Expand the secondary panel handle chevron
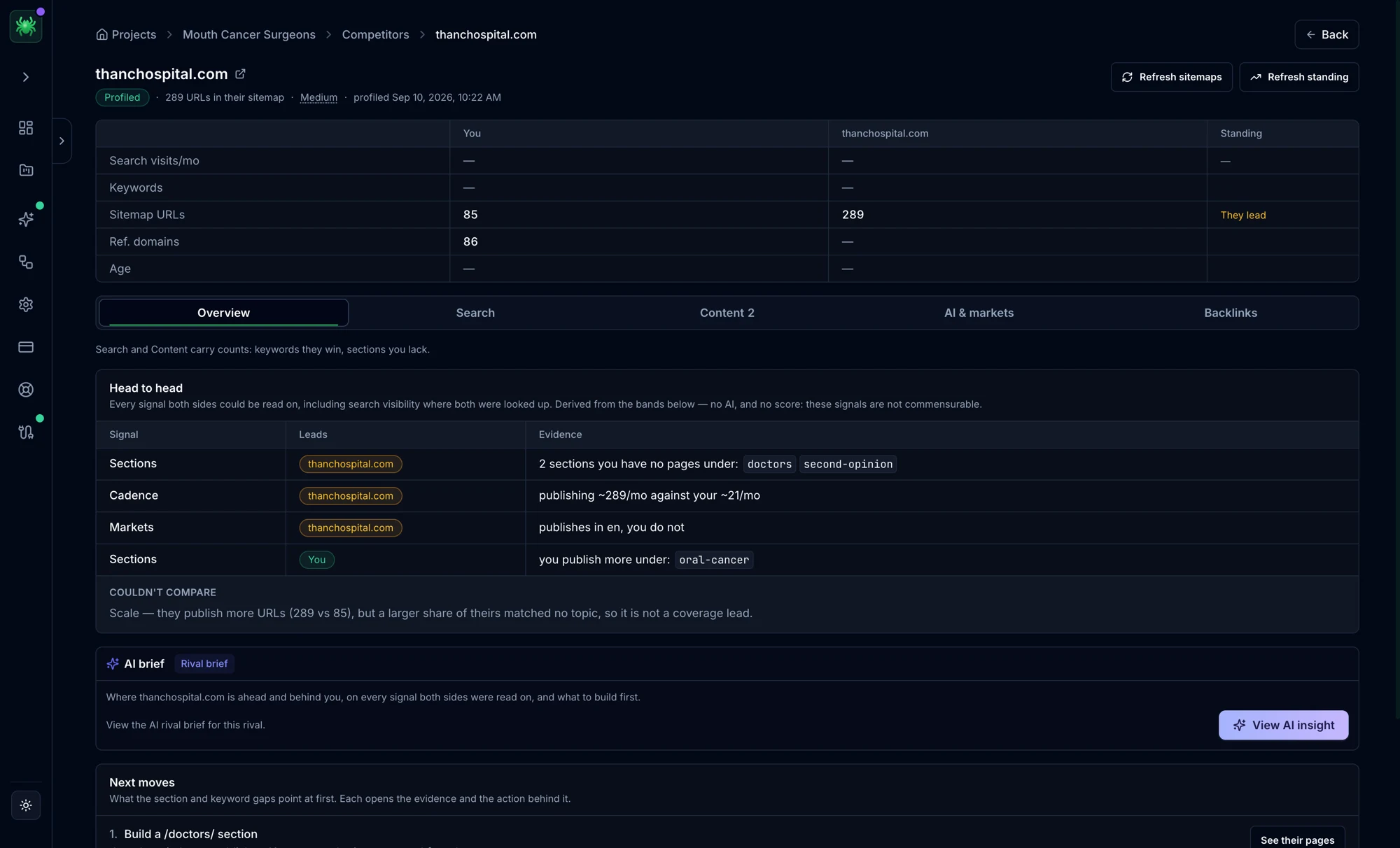 (62, 141)
